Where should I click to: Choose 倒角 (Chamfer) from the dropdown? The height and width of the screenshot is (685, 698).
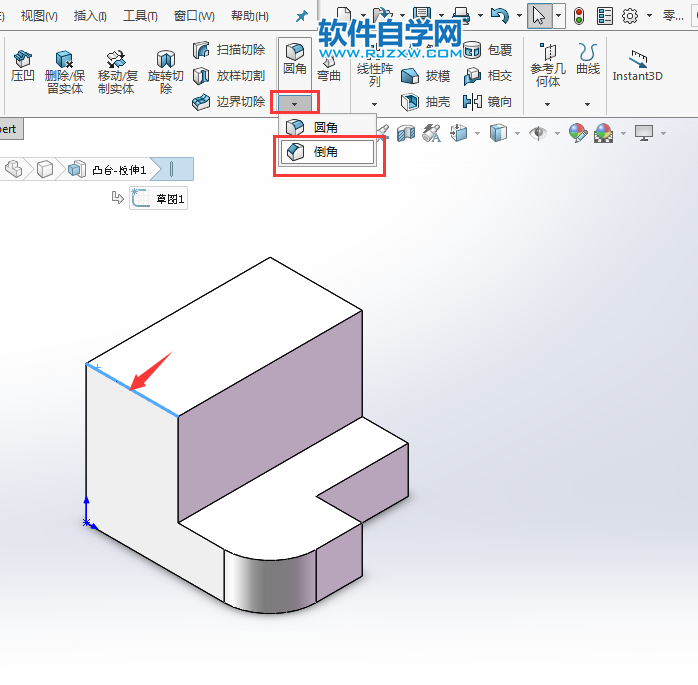(327, 152)
